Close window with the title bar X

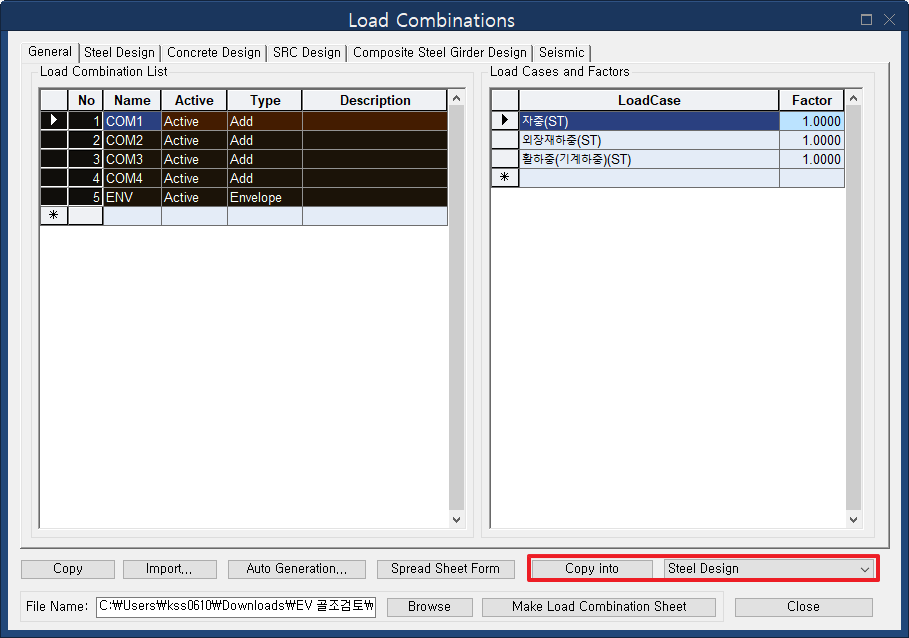889,20
